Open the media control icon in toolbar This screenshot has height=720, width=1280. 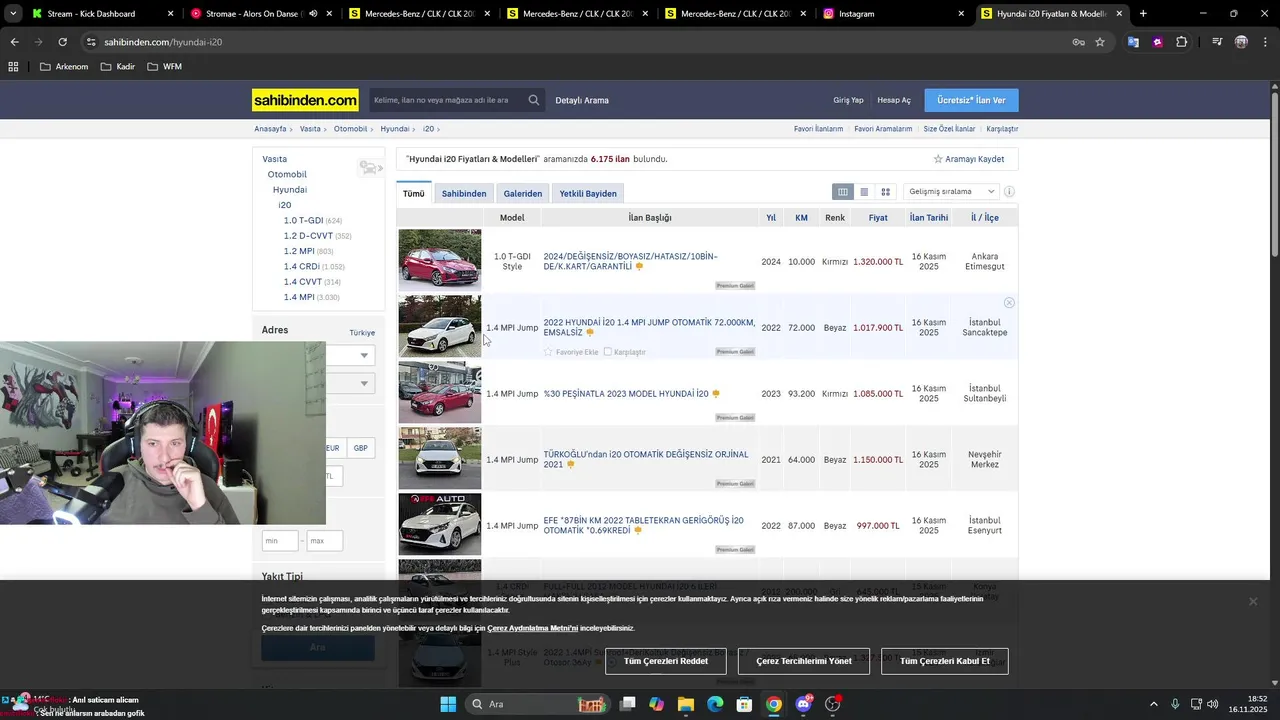coord(1217,42)
